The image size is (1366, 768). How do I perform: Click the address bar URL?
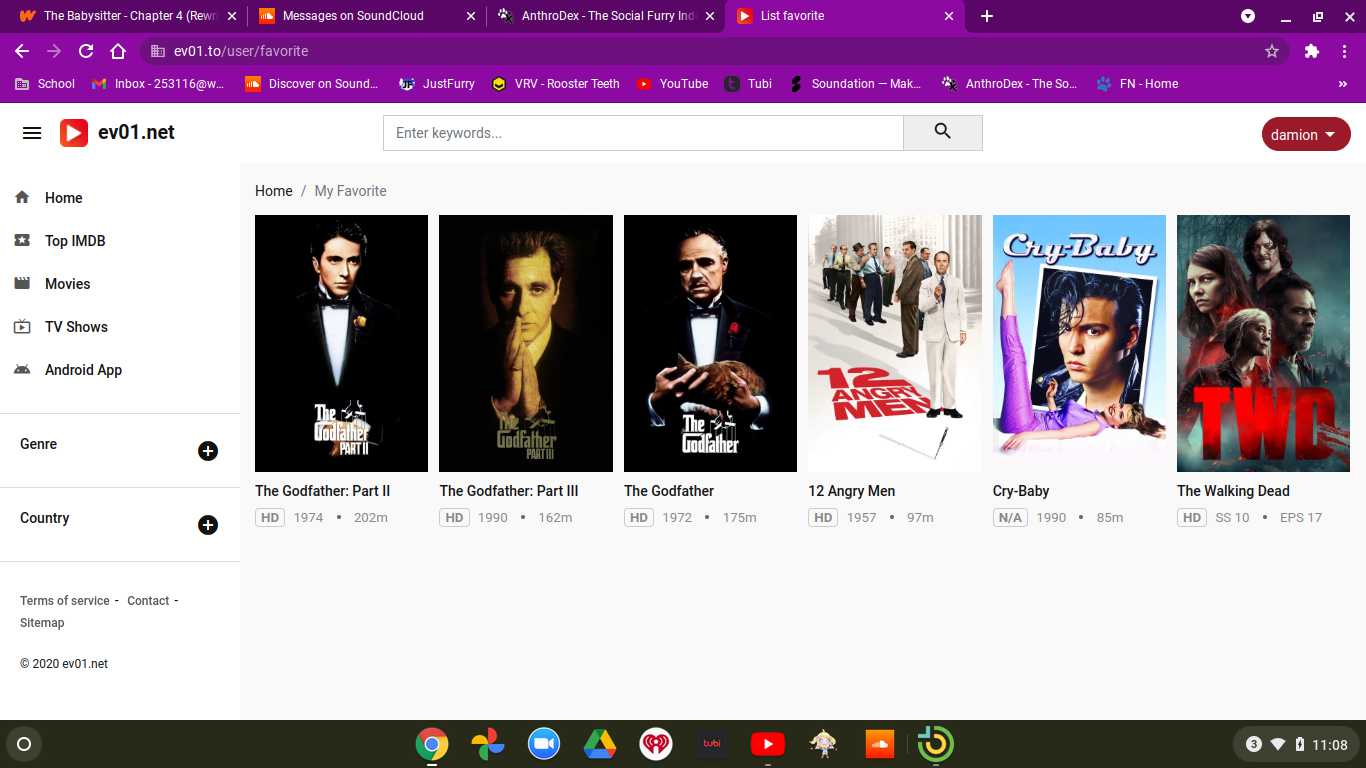coord(241,51)
